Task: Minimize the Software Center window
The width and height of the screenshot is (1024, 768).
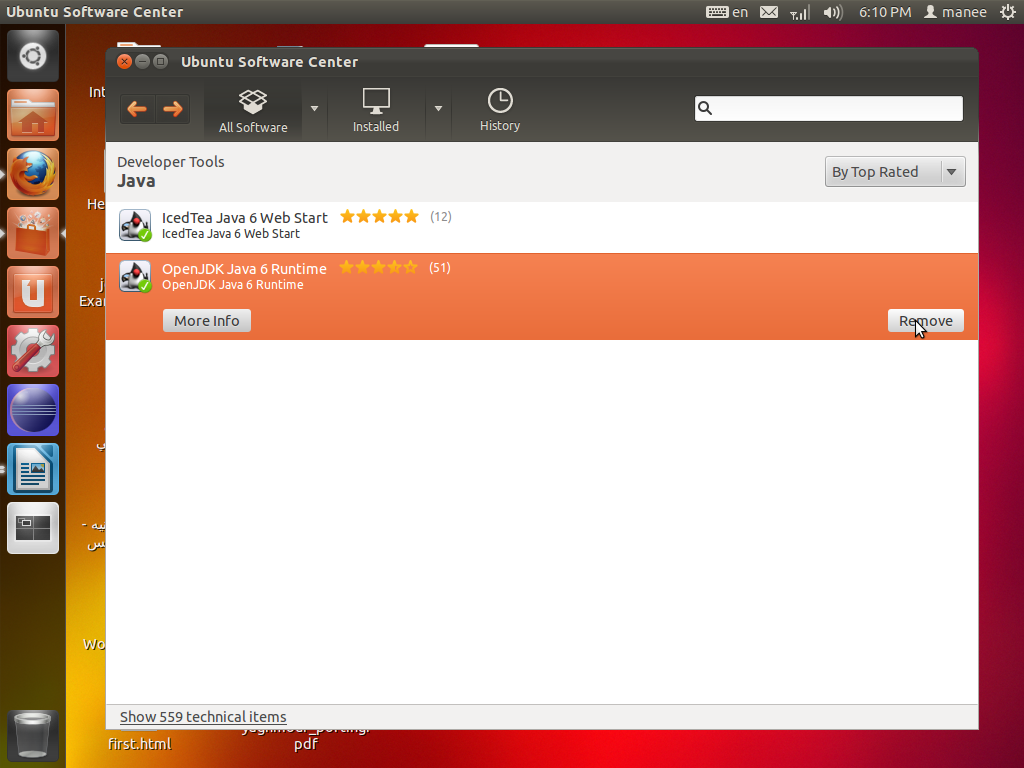Action: pos(142,61)
